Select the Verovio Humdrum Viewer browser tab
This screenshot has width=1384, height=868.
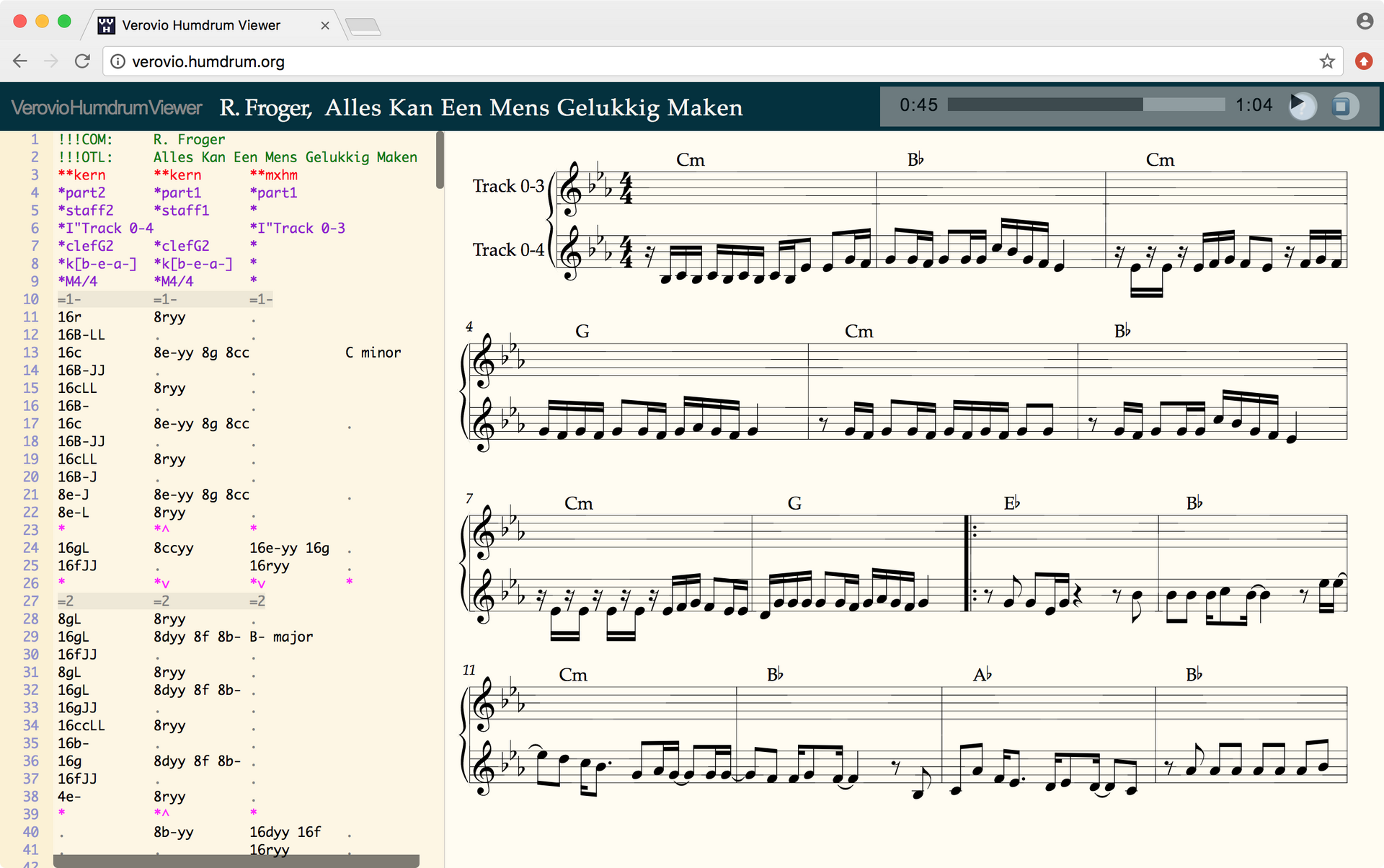click(x=201, y=25)
